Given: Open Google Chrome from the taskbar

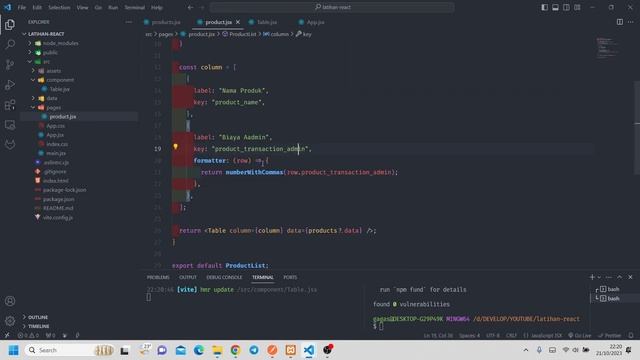Looking at the screenshot, I should tap(236, 350).
